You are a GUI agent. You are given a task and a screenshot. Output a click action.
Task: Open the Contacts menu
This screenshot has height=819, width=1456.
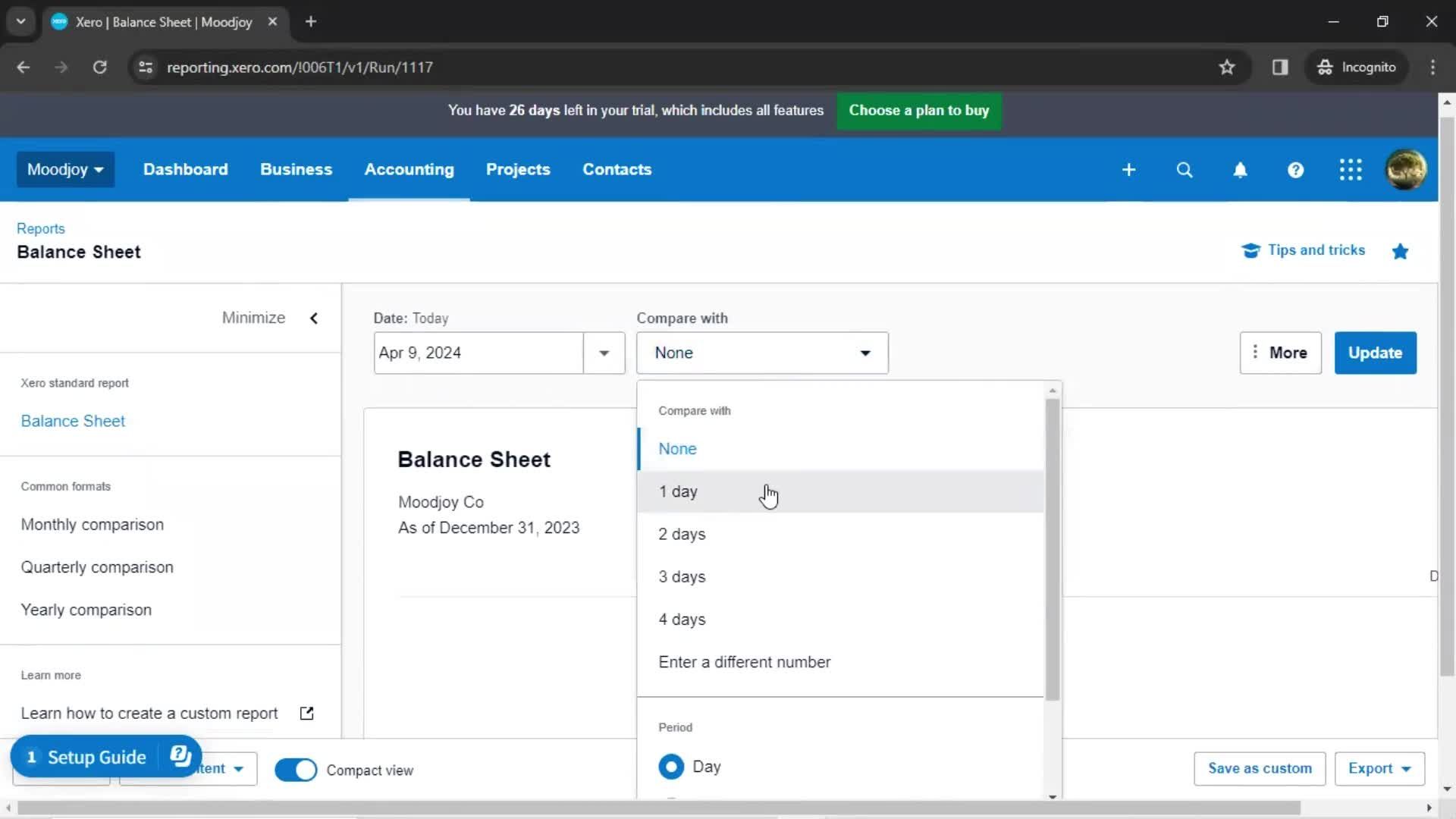[617, 169]
